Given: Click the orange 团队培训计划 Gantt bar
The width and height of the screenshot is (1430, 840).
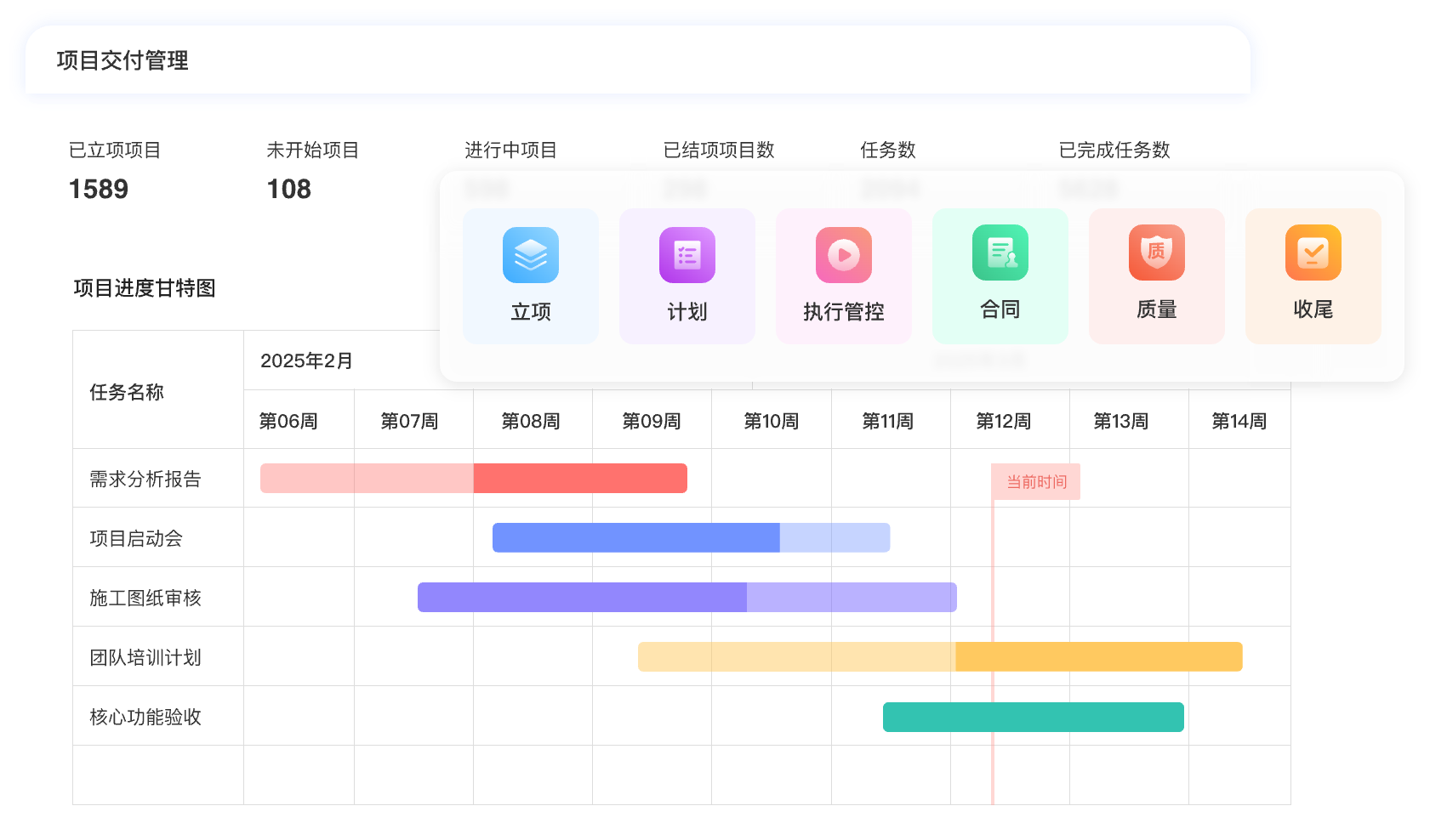Looking at the screenshot, I should click(x=939, y=657).
